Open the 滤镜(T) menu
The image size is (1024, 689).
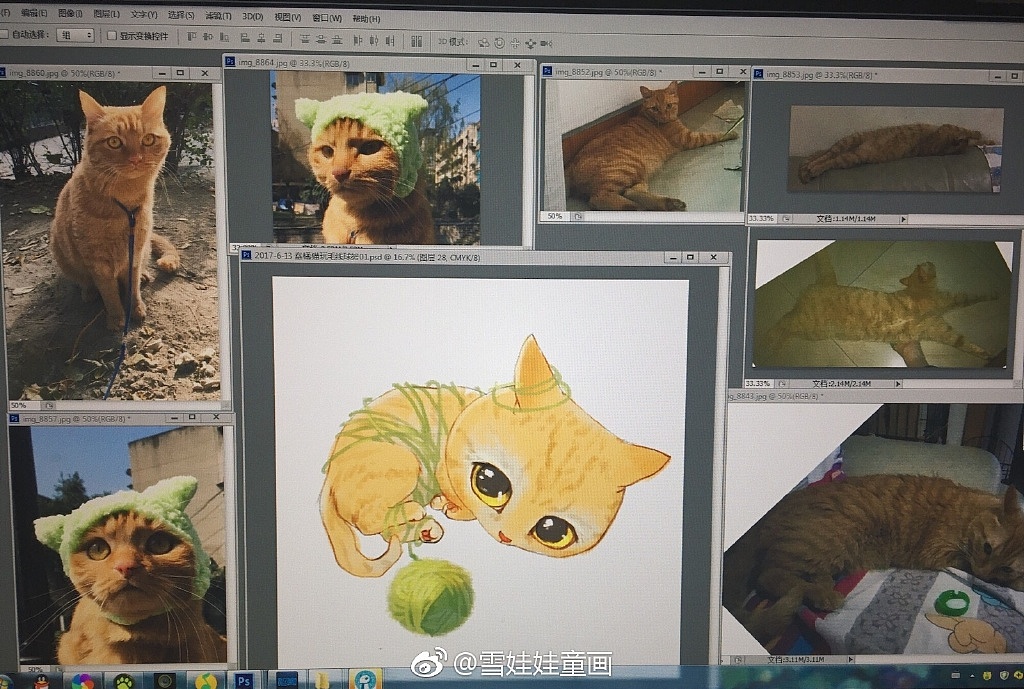(217, 17)
